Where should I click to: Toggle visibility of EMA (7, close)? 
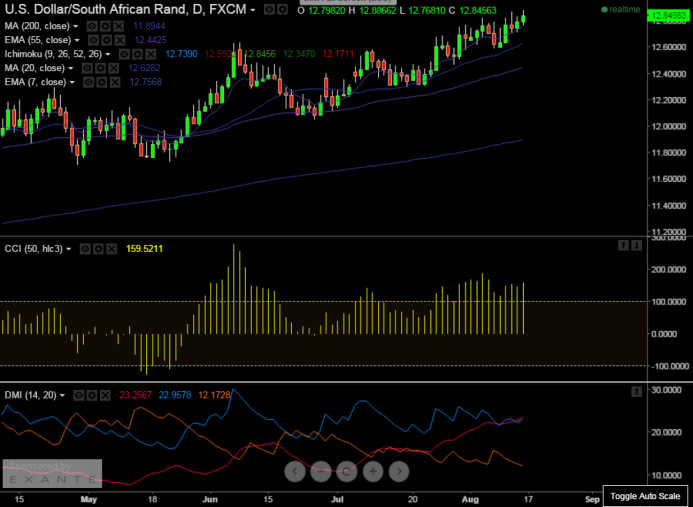tap(88, 82)
